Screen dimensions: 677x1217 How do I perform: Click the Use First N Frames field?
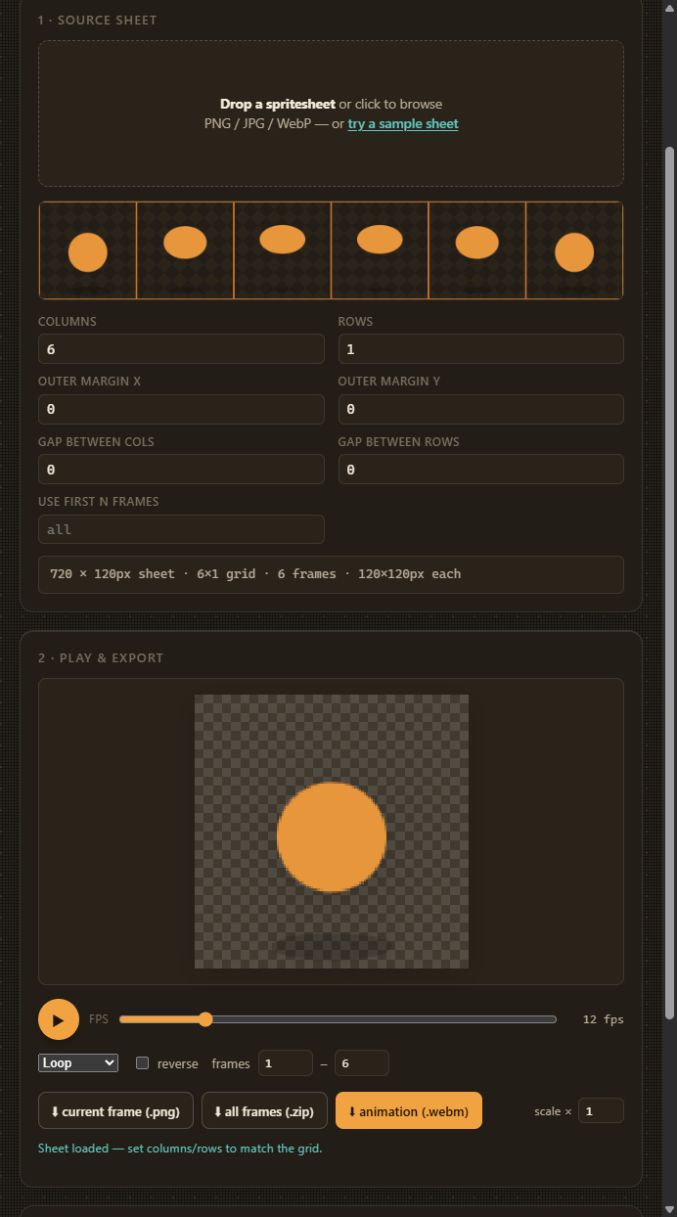[181, 529]
